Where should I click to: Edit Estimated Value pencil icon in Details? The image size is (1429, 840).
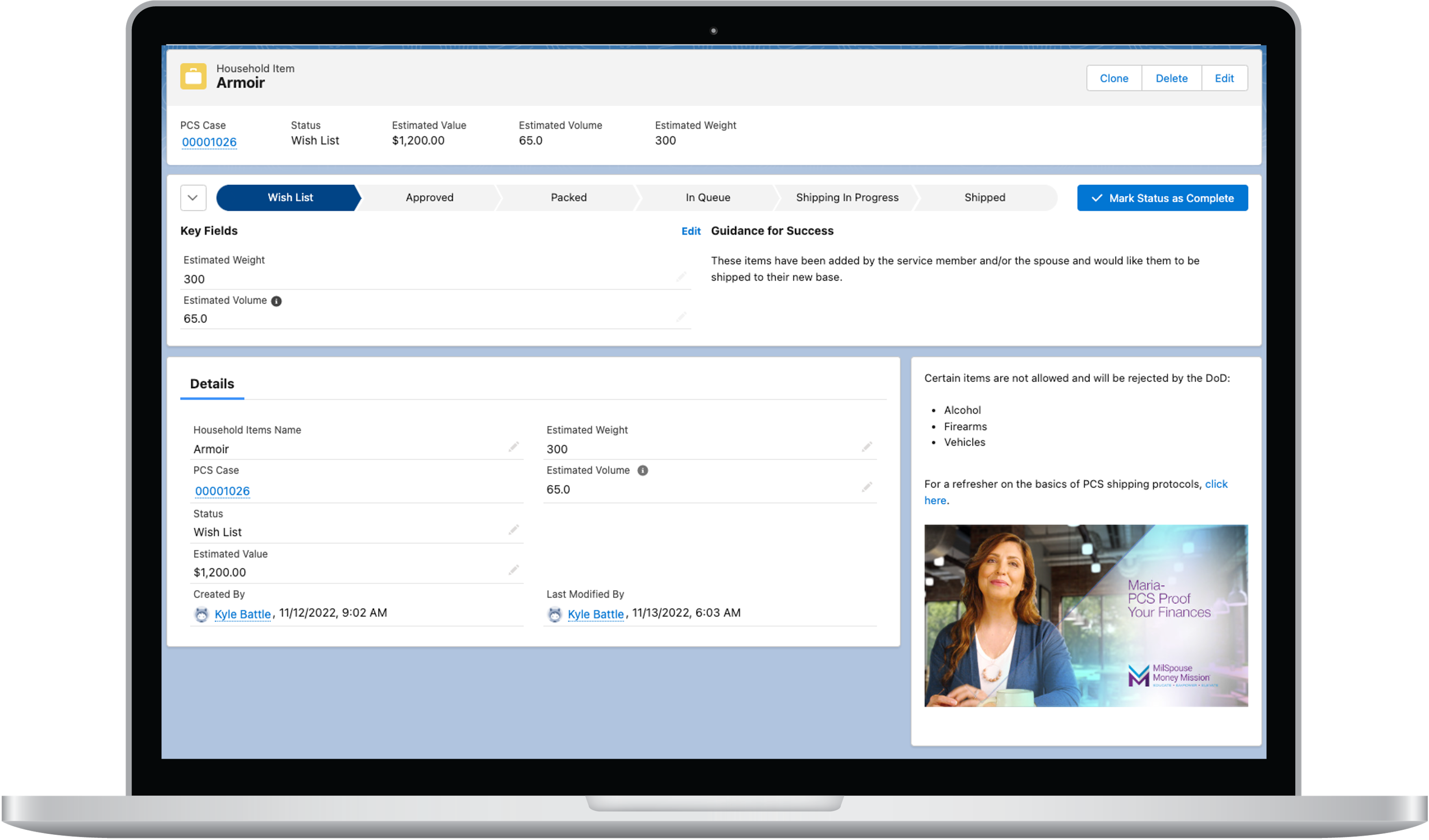513,570
